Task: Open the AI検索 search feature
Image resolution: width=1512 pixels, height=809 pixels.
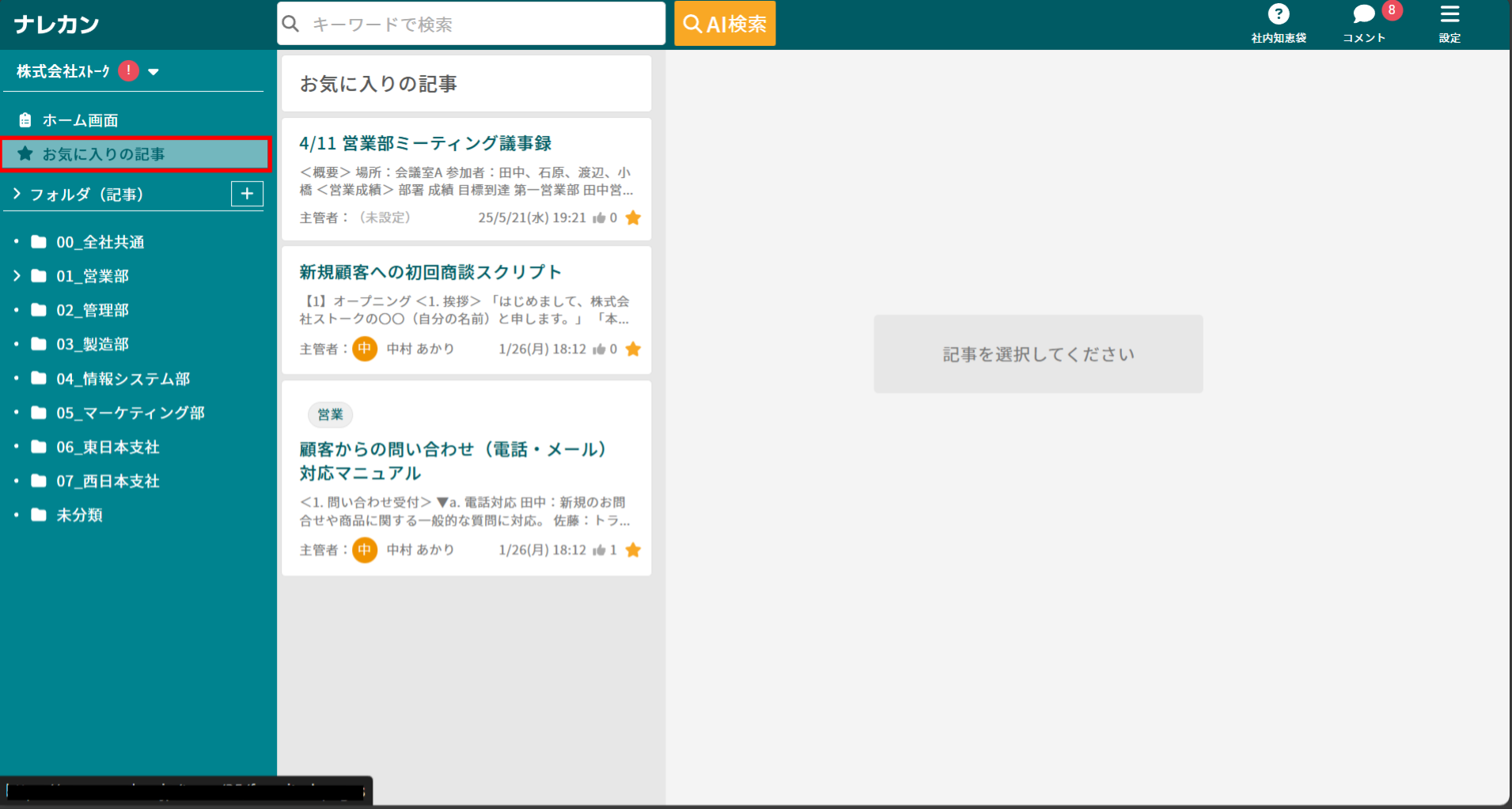Action: [723, 23]
